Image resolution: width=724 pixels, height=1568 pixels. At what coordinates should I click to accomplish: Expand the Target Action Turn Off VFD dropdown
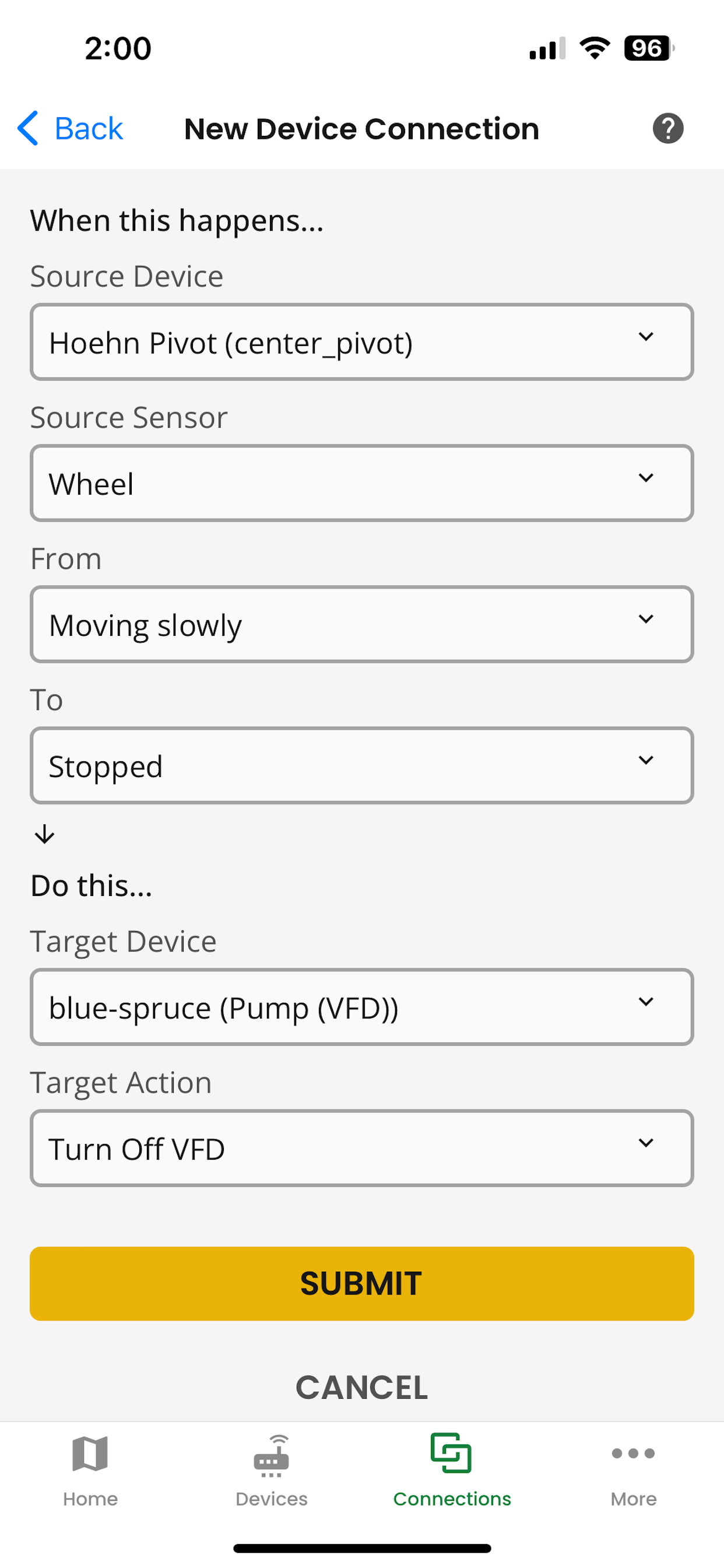(362, 1149)
